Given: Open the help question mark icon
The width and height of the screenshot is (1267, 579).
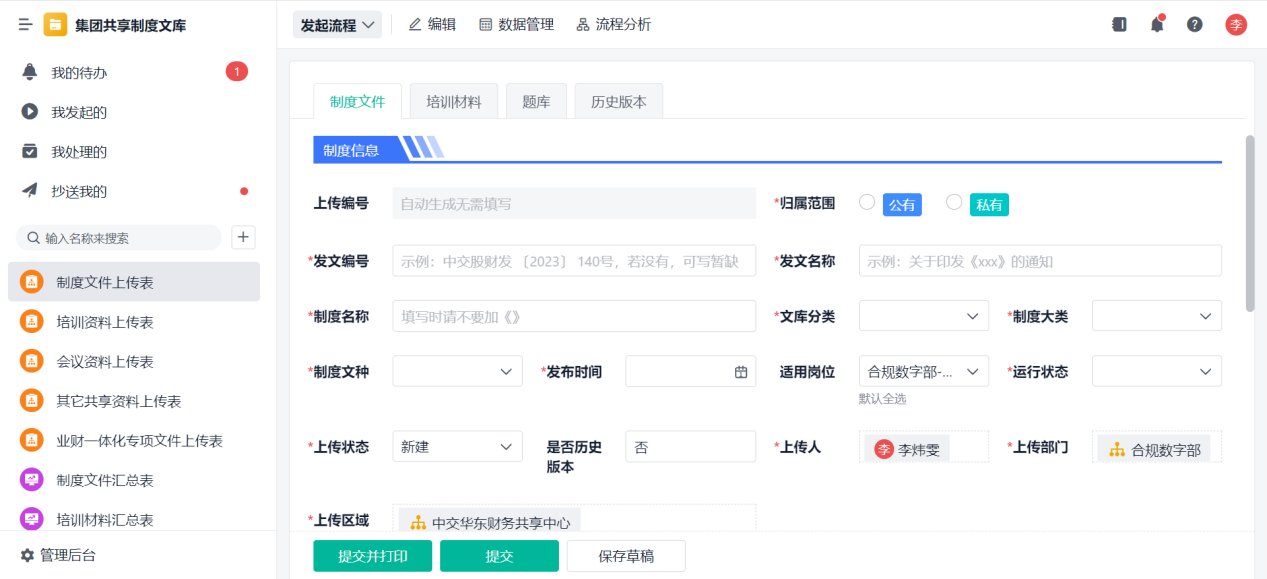Looking at the screenshot, I should click(x=1195, y=25).
